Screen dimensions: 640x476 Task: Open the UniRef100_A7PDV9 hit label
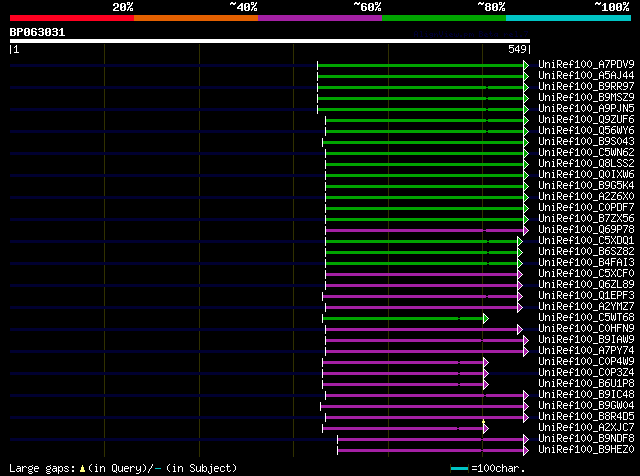586,65
